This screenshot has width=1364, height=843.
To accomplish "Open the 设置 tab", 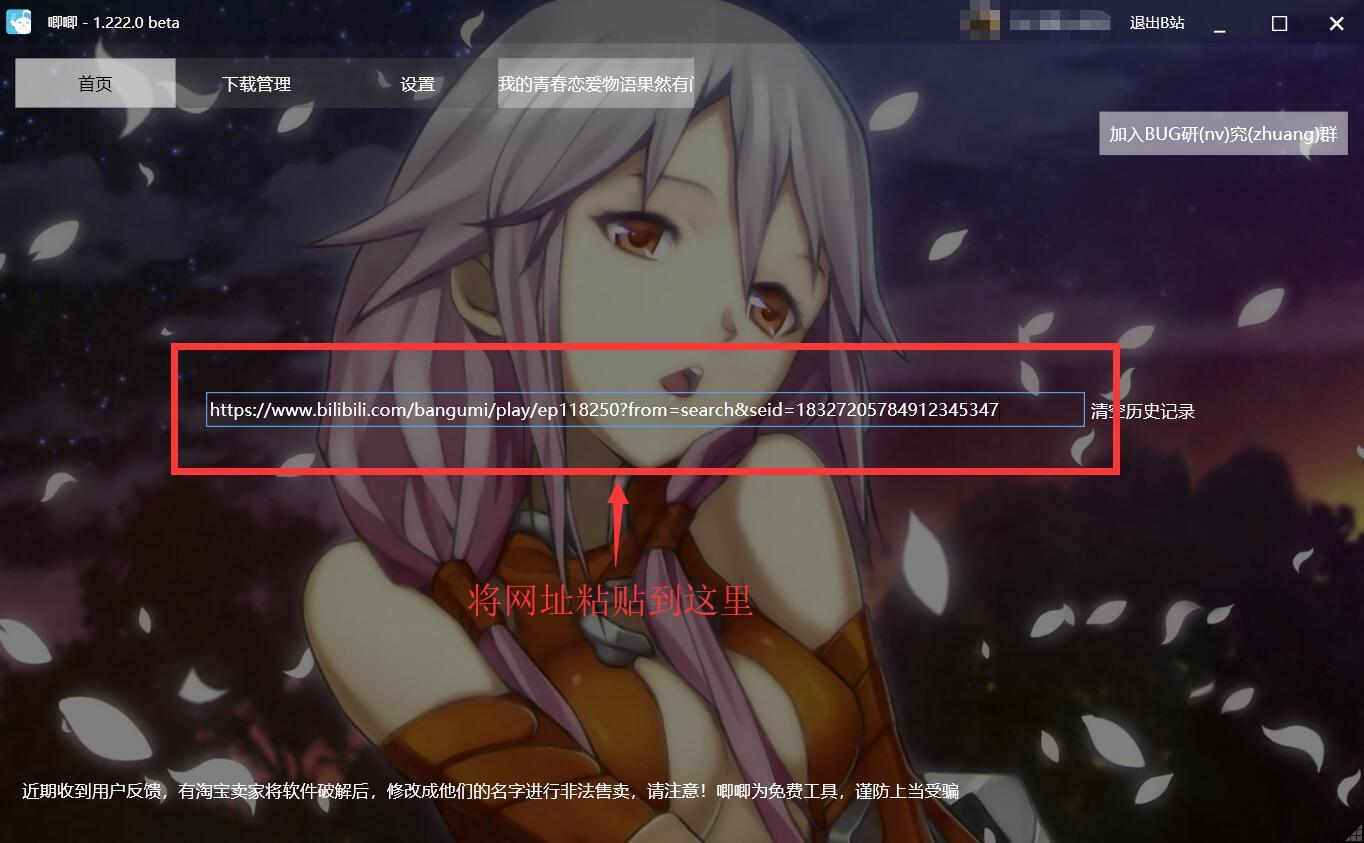I will [417, 83].
